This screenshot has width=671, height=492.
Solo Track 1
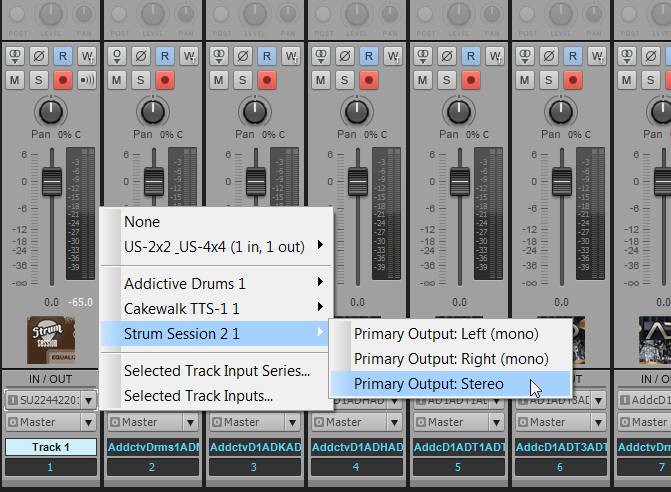pyautogui.click(x=39, y=80)
